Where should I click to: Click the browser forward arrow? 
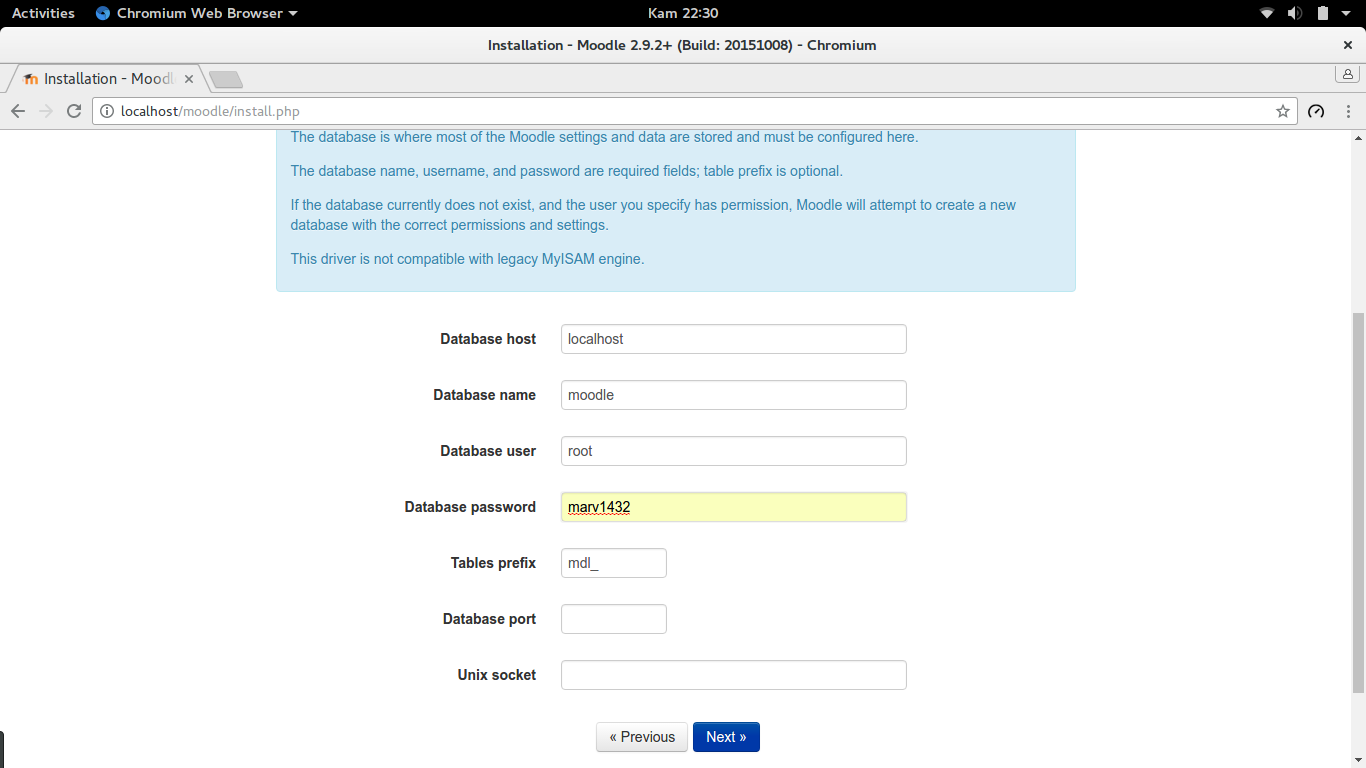click(x=46, y=111)
